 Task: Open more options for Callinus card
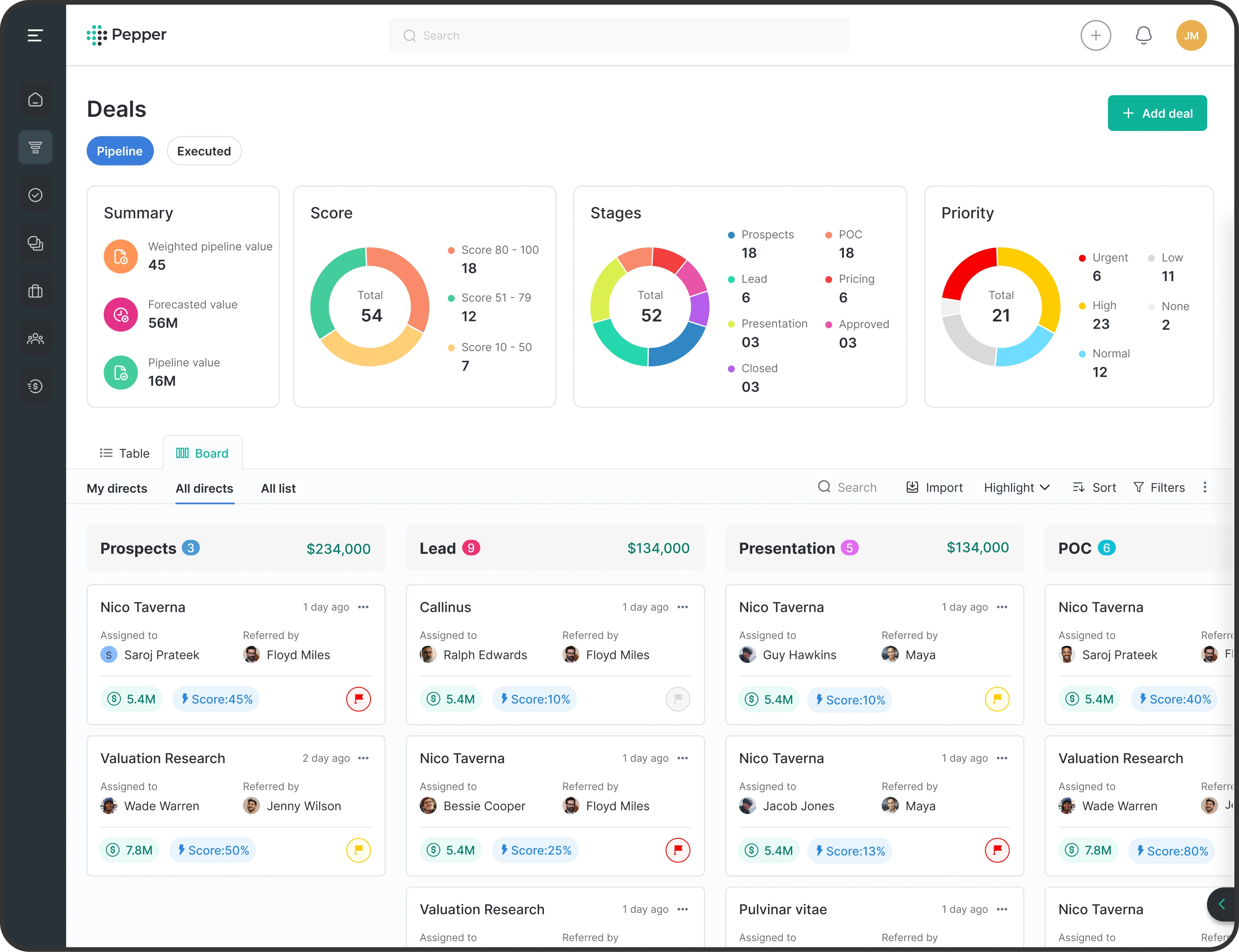[682, 607]
